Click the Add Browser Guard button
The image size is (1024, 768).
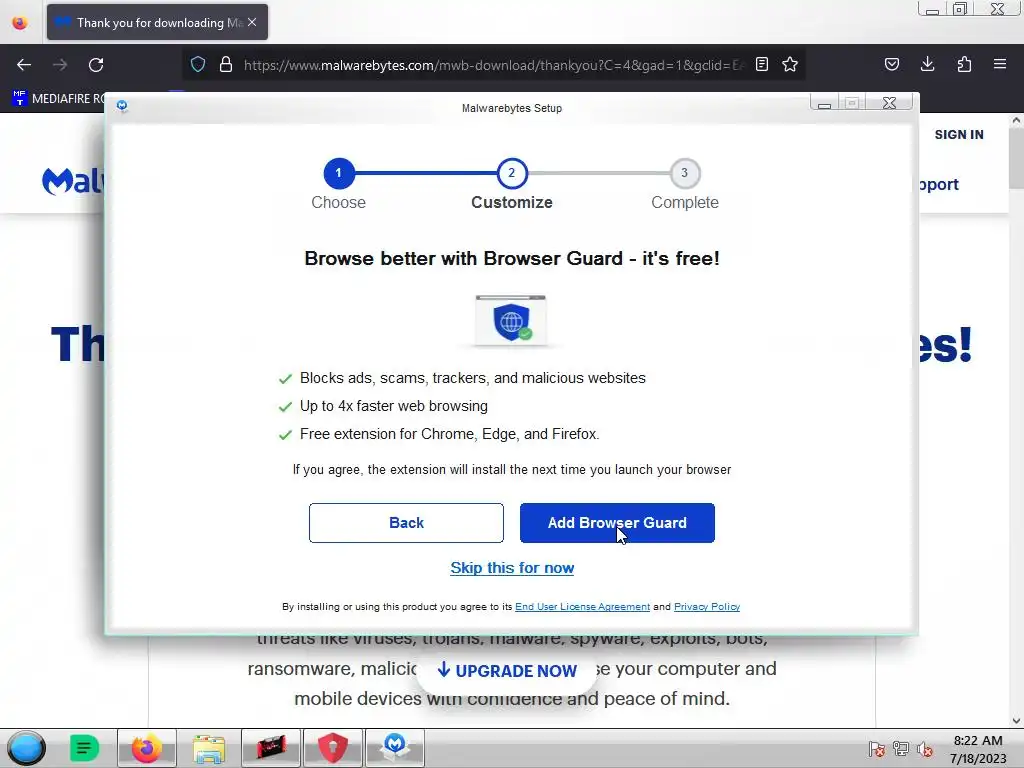tap(617, 522)
